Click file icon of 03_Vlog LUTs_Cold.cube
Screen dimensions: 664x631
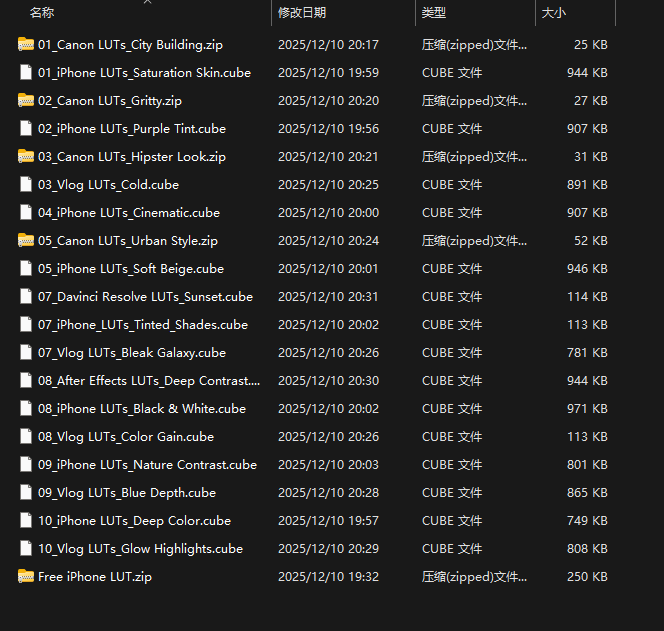(x=26, y=184)
